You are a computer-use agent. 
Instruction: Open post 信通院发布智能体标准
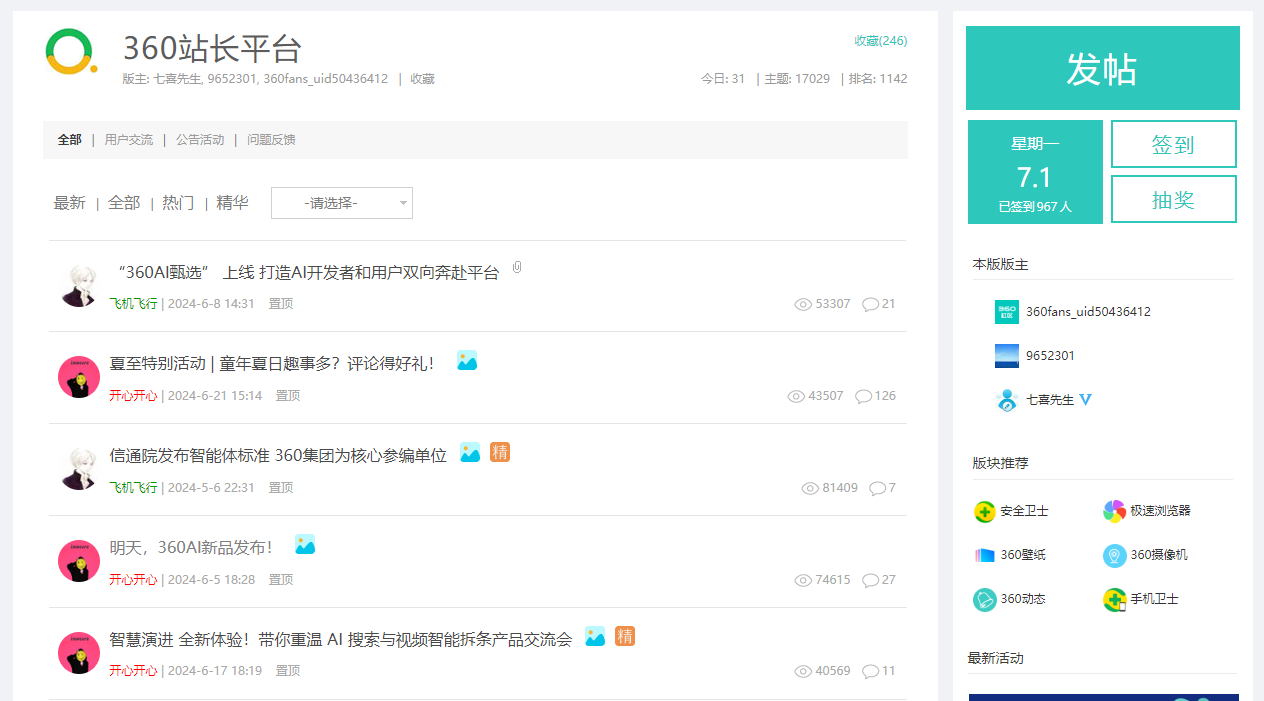point(278,456)
